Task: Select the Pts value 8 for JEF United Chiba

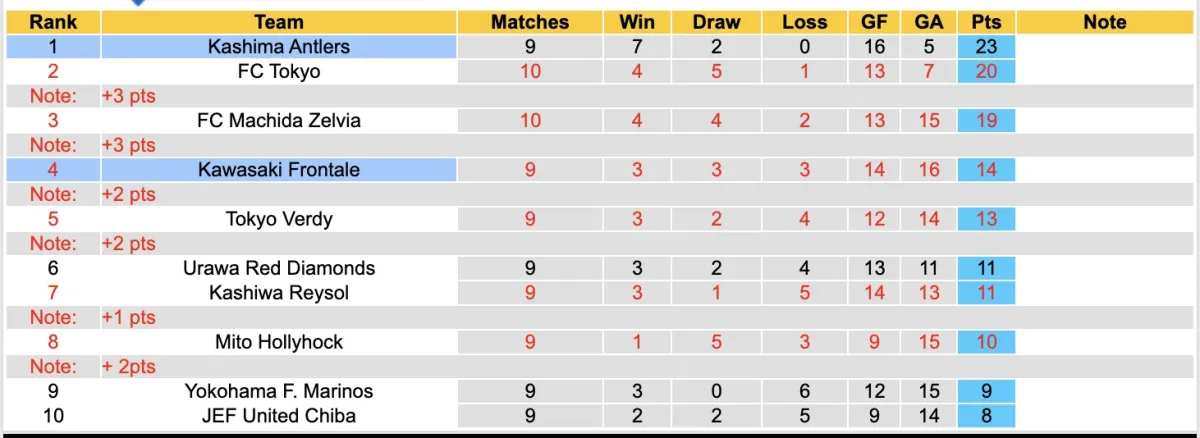Action: click(986, 415)
